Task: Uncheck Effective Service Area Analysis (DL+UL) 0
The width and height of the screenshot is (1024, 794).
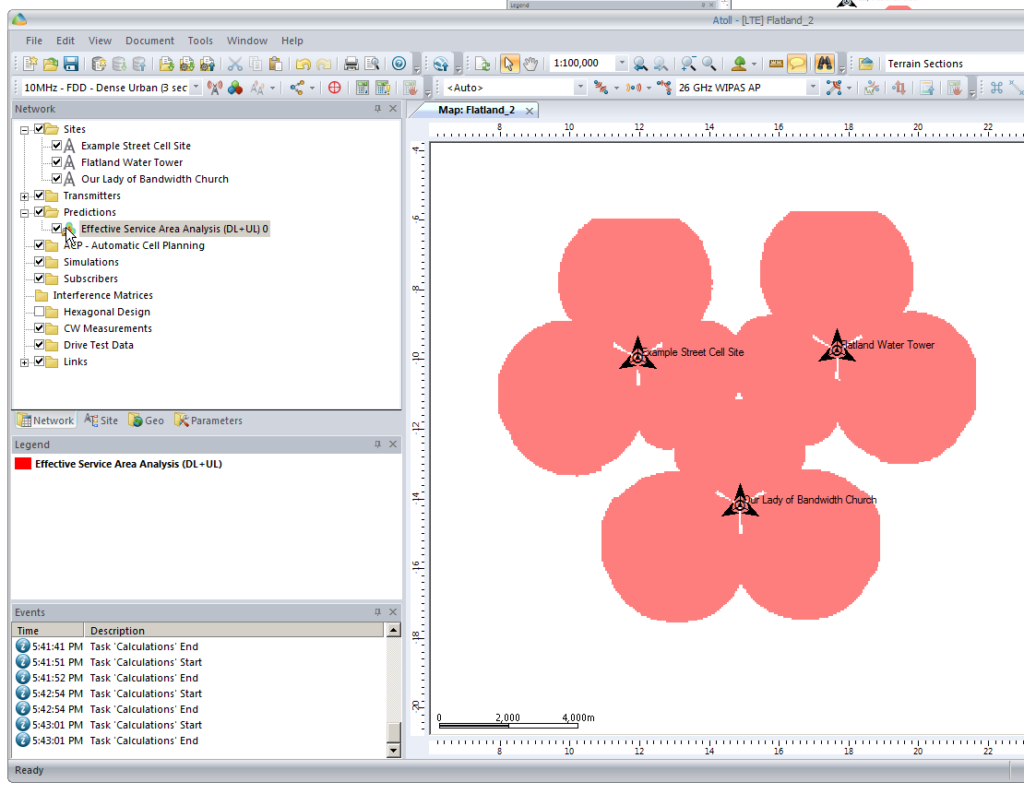Action: (x=56, y=228)
